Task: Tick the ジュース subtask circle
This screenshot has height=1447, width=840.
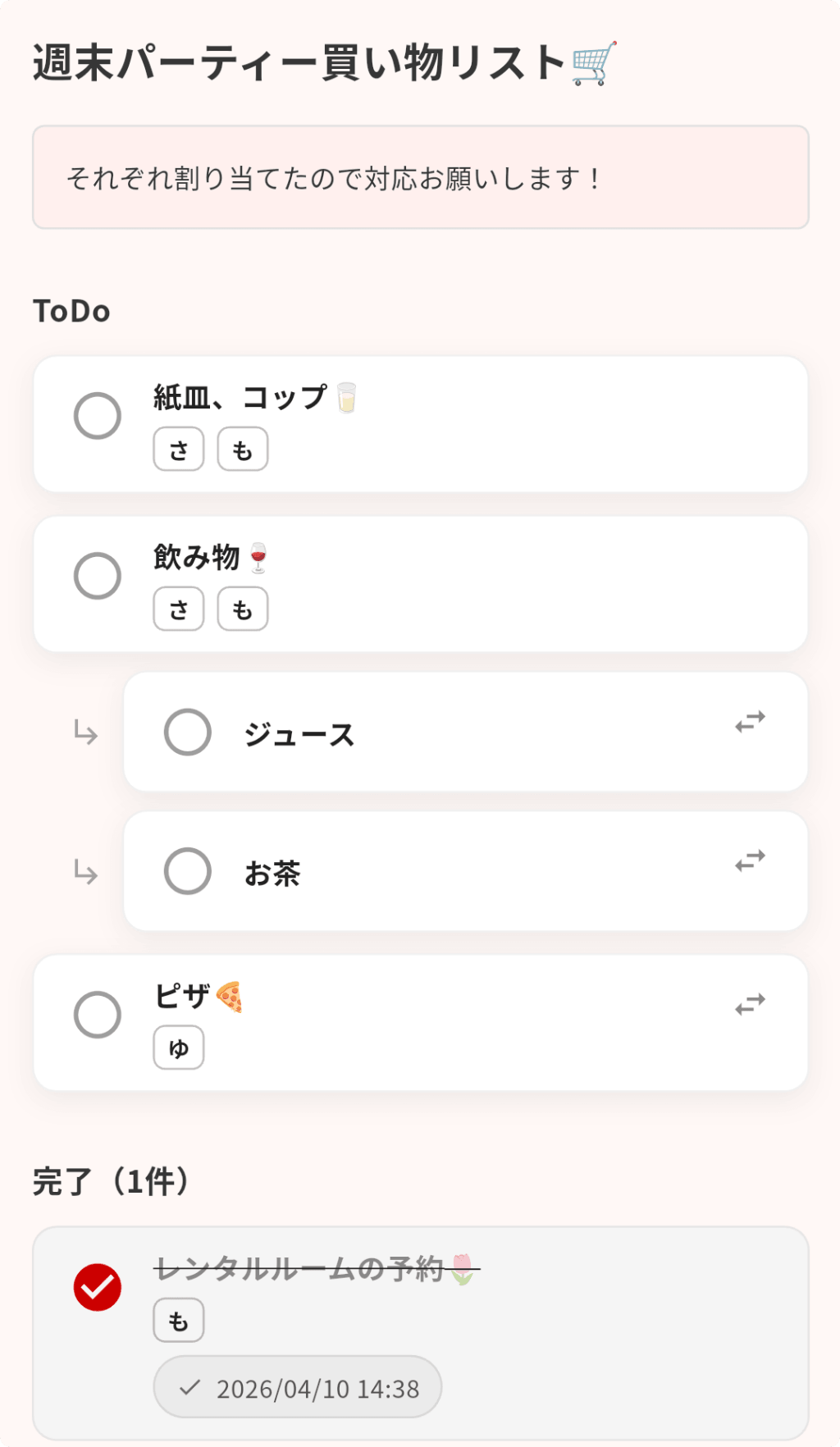Action: (188, 732)
